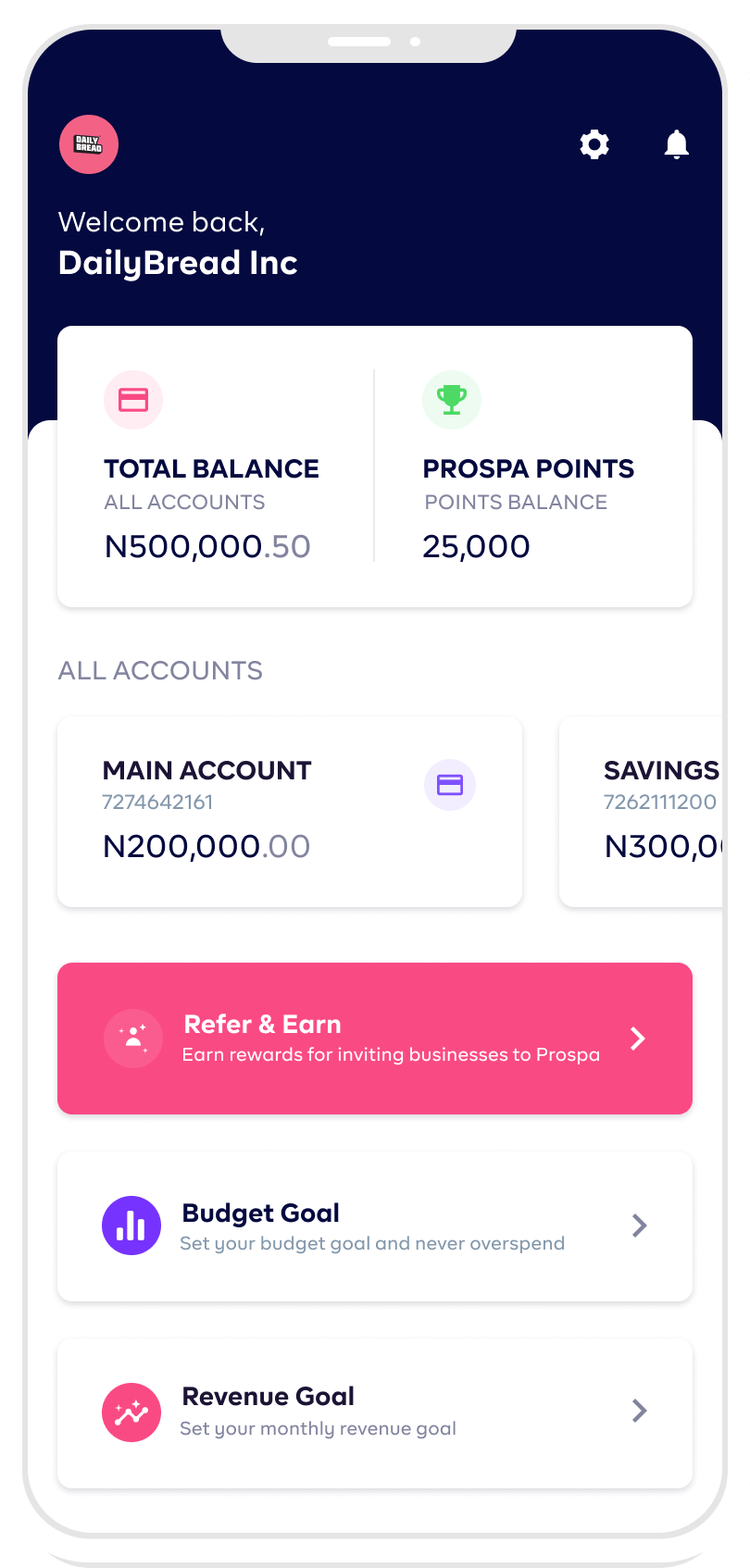The height and width of the screenshot is (1568, 750).
Task: Tap the DailyBread company logo avatar
Action: click(88, 144)
